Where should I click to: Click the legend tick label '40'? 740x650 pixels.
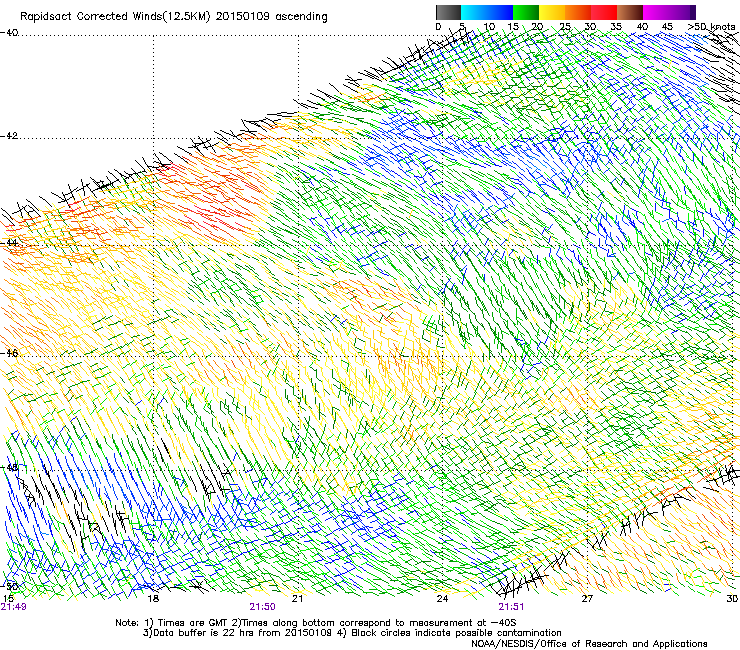pyautogui.click(x=642, y=27)
